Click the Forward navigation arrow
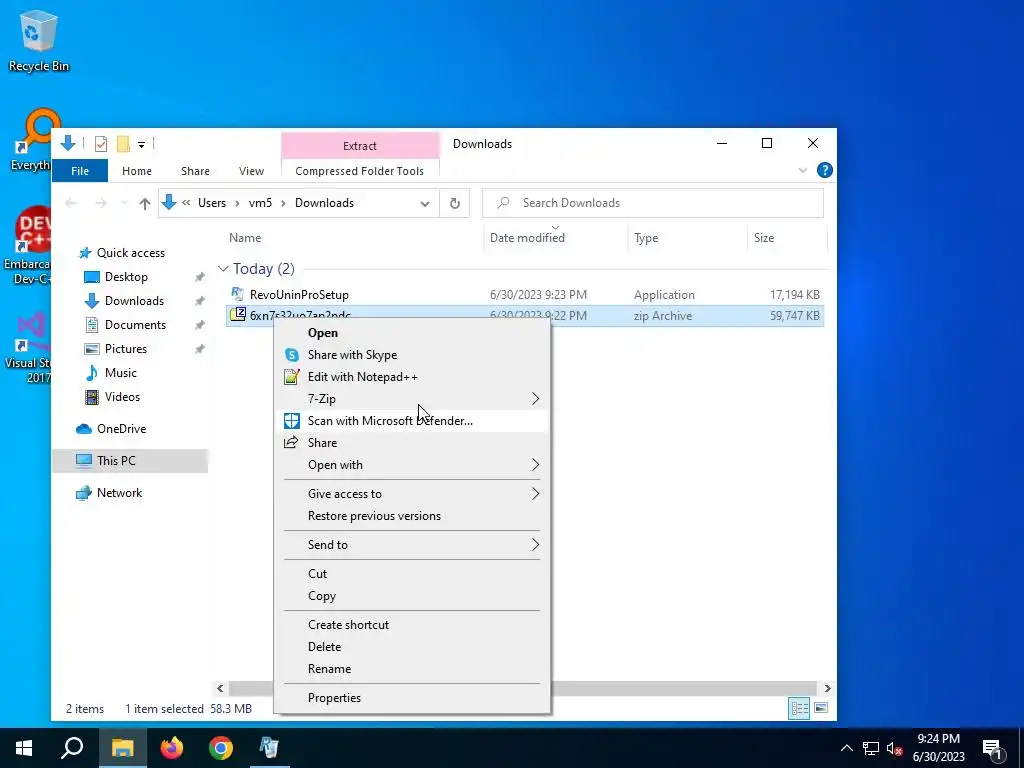Viewport: 1024px width, 768px height. [x=101, y=203]
